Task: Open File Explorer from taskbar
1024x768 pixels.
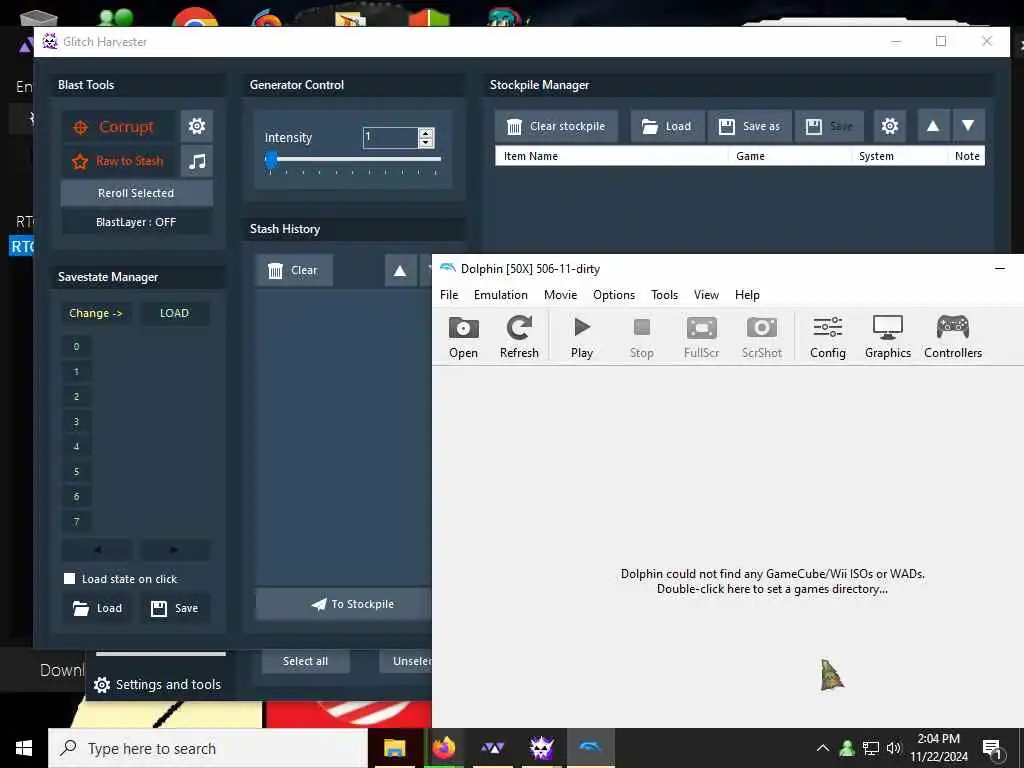Action: 394,748
